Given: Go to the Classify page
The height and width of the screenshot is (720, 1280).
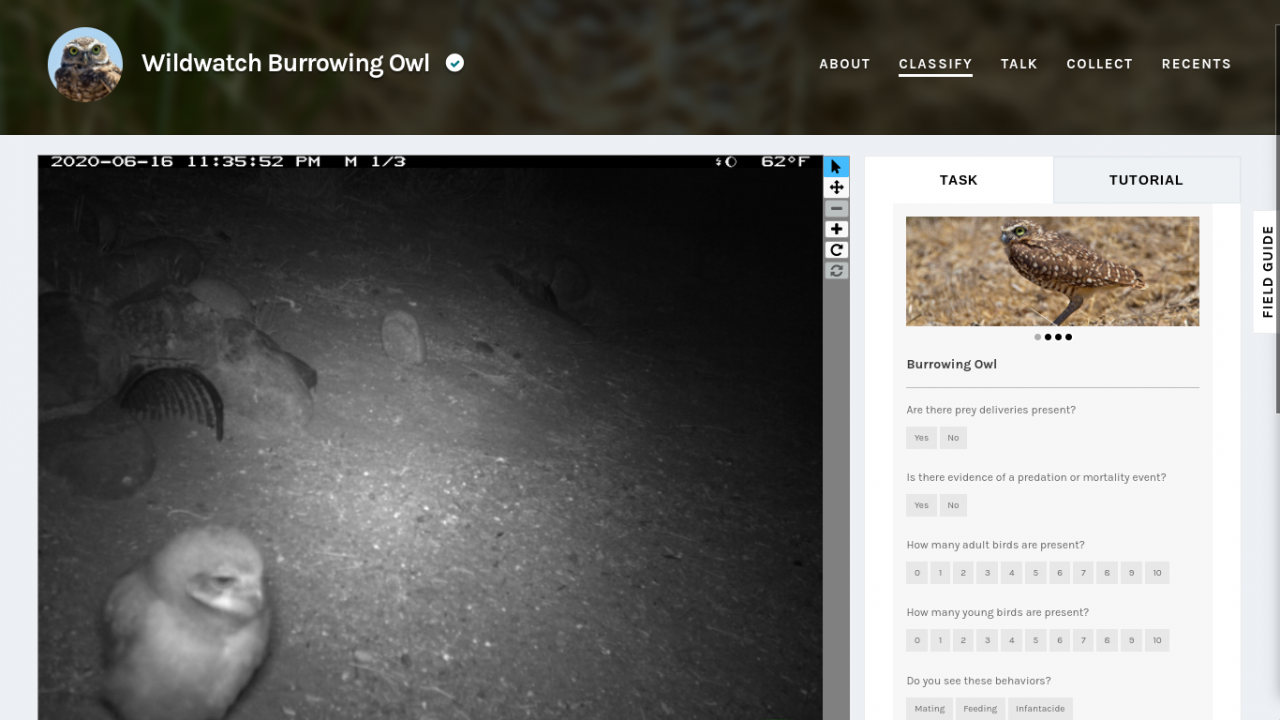Looking at the screenshot, I should pos(935,63).
